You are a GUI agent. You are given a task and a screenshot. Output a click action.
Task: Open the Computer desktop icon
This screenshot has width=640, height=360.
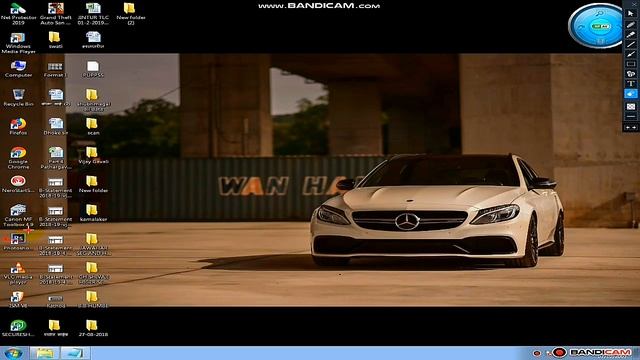click(x=18, y=69)
